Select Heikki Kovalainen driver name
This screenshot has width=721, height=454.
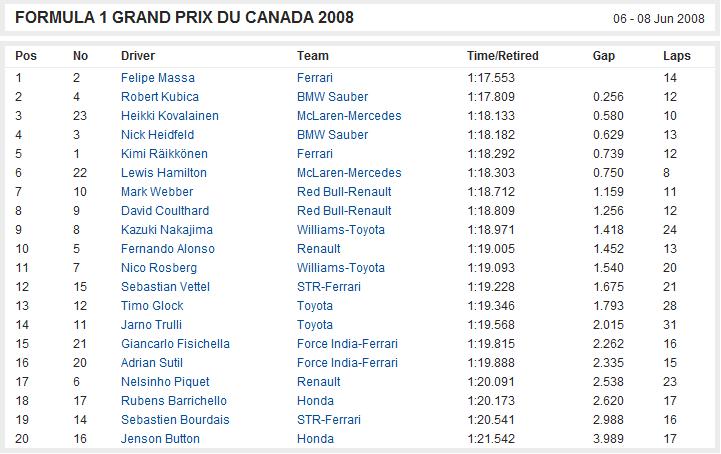pyautogui.click(x=170, y=115)
